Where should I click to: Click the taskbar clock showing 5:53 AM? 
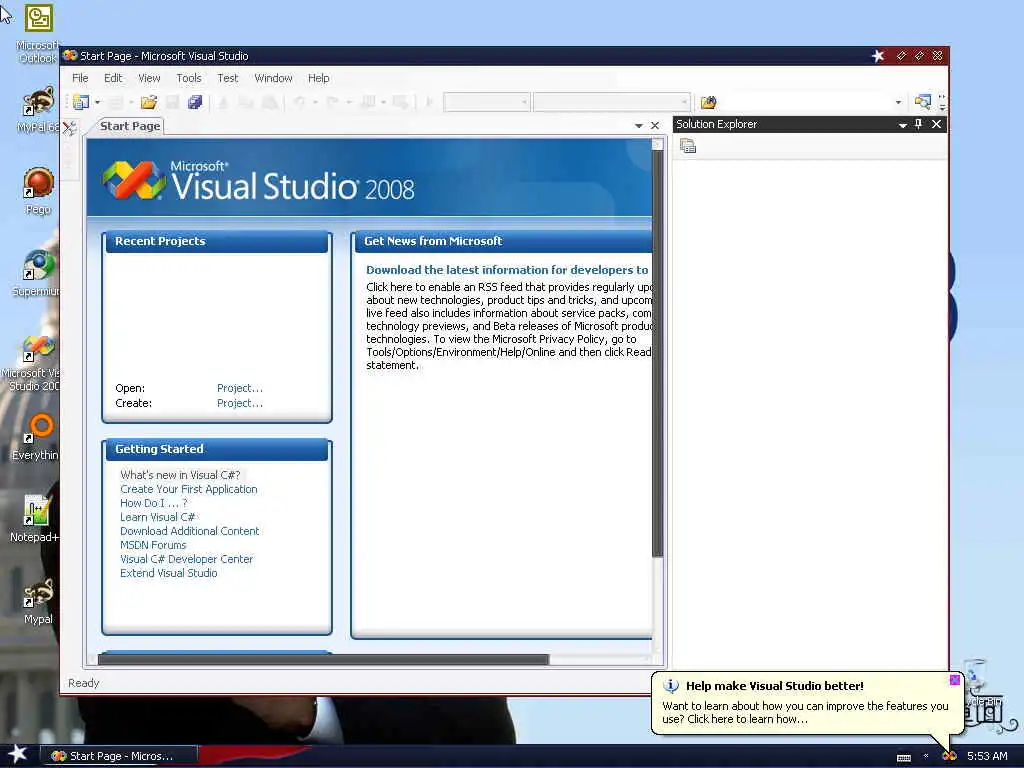(987, 756)
